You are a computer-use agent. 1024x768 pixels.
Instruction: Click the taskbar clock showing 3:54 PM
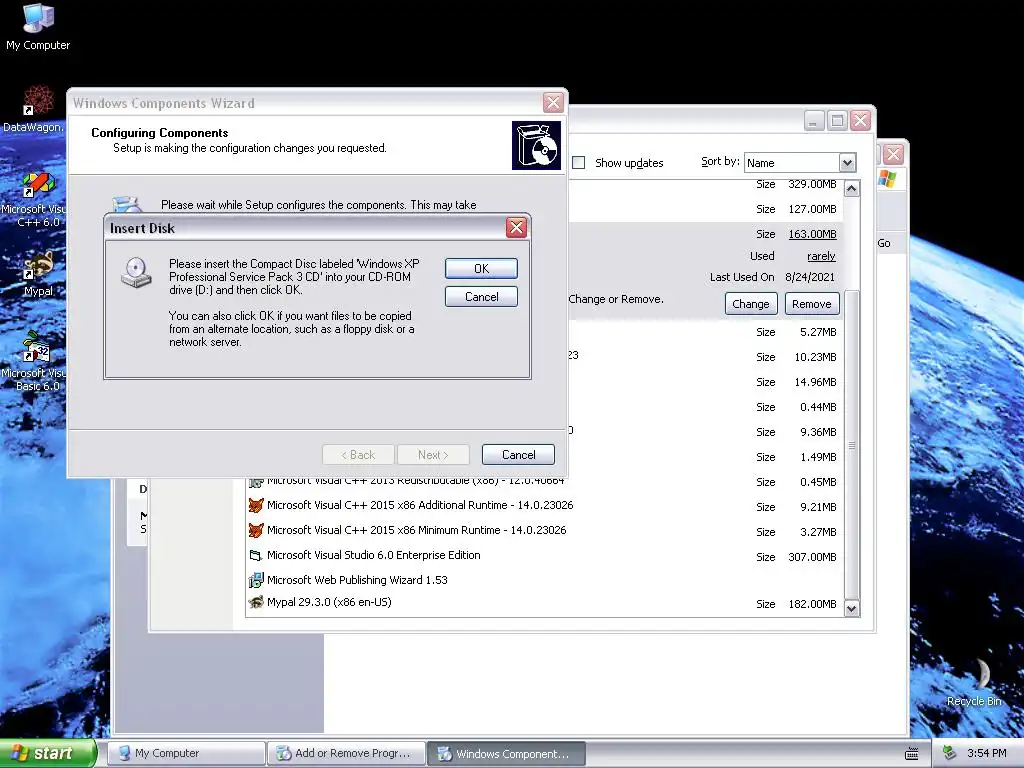tap(987, 753)
